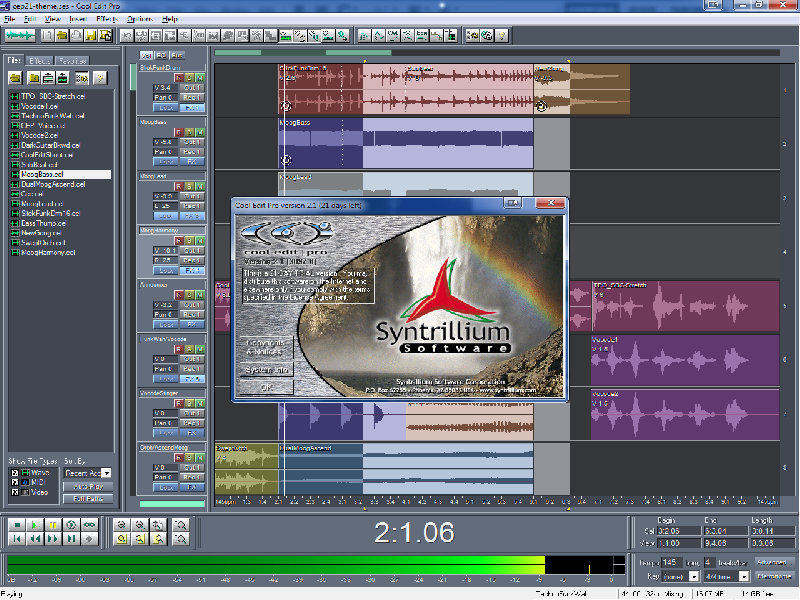The image size is (800, 600).
Task: Pause playback with the yellow pause button
Action: click(x=53, y=524)
